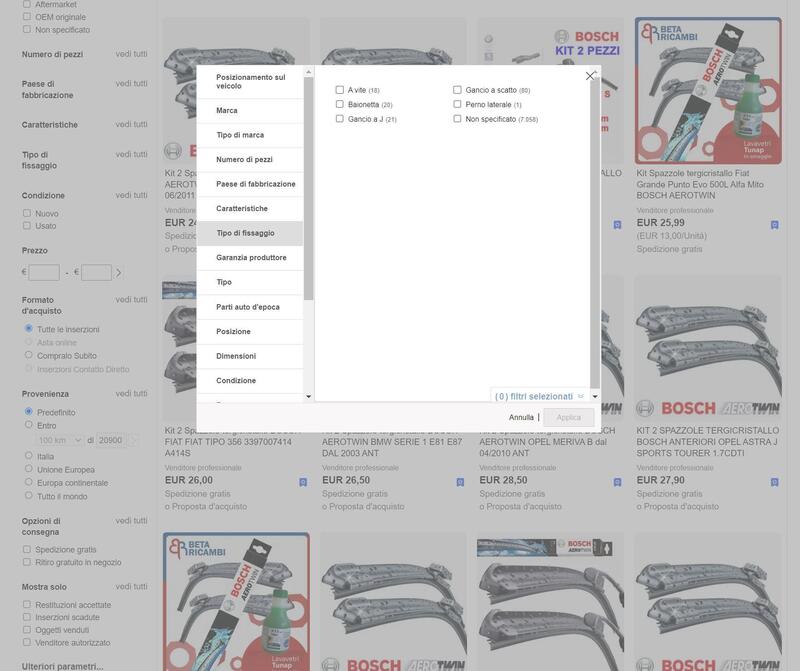This screenshot has width=800, height=671.
Task: Click the watch icon beside EUR 26,00
Action: [303, 482]
